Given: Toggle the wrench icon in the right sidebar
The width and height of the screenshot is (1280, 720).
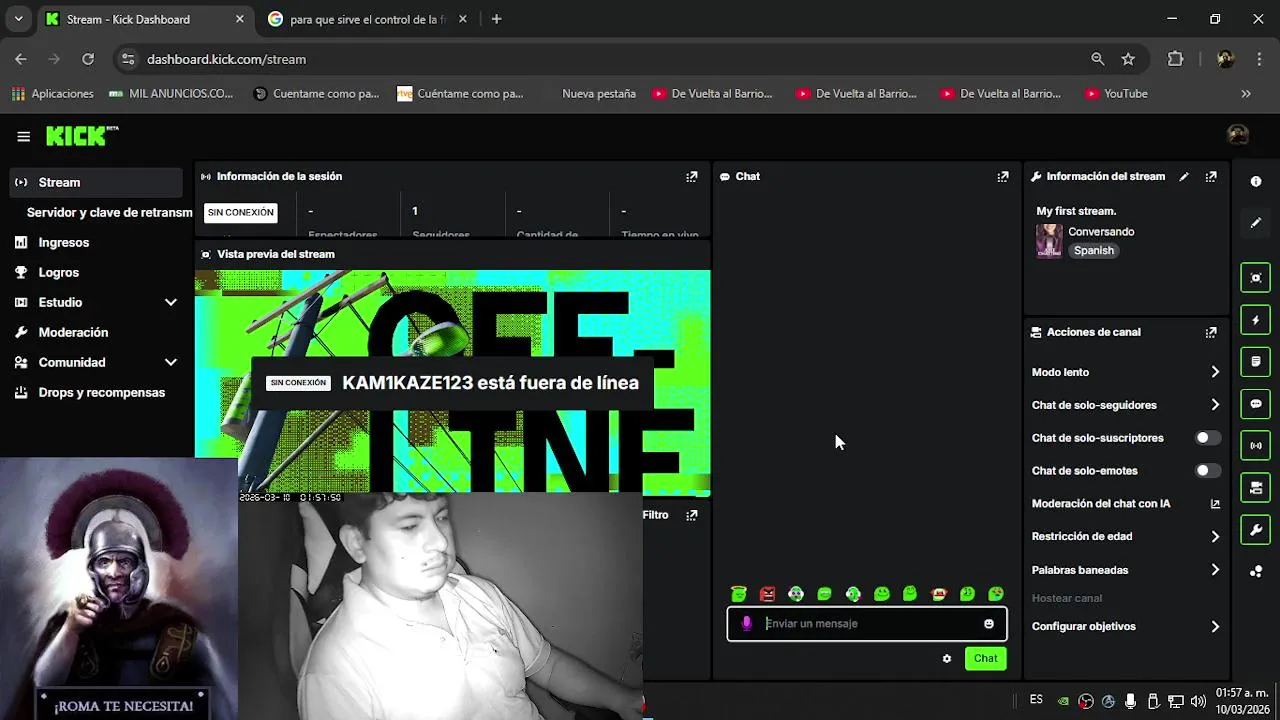Looking at the screenshot, I should pyautogui.click(x=1256, y=529).
